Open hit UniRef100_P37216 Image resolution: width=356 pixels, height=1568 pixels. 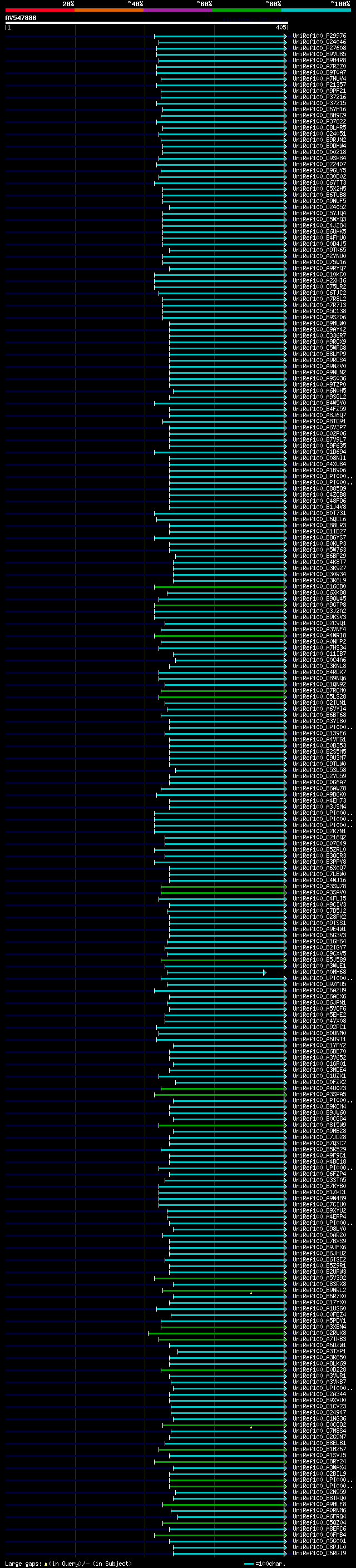pyautogui.click(x=319, y=97)
